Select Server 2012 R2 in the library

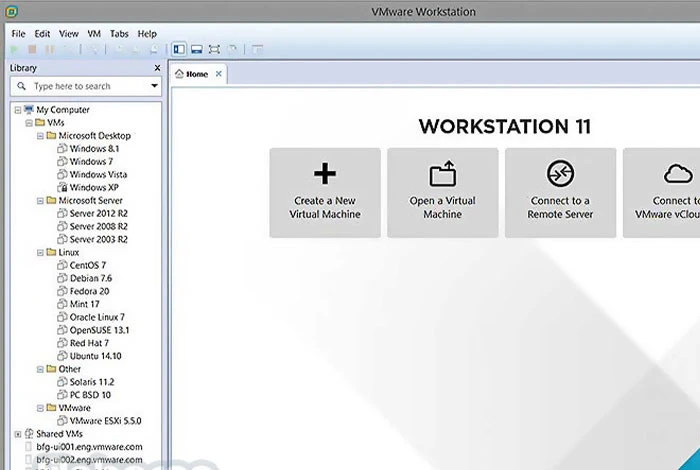pyautogui.click(x=93, y=213)
